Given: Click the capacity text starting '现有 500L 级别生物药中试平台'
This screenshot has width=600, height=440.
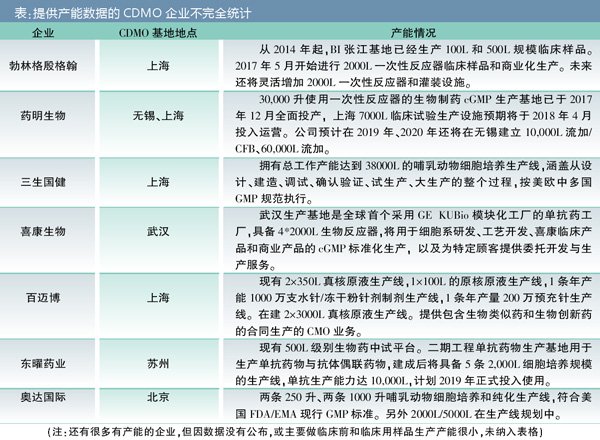Looking at the screenshot, I should pos(414,364).
